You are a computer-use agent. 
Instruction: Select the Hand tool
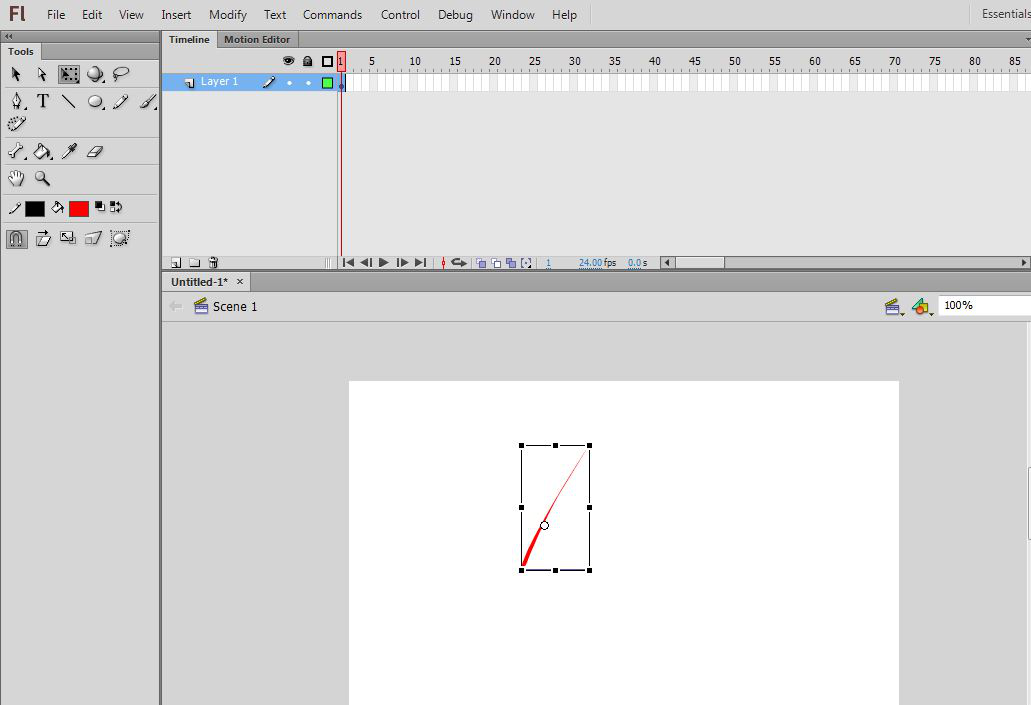(x=16, y=178)
